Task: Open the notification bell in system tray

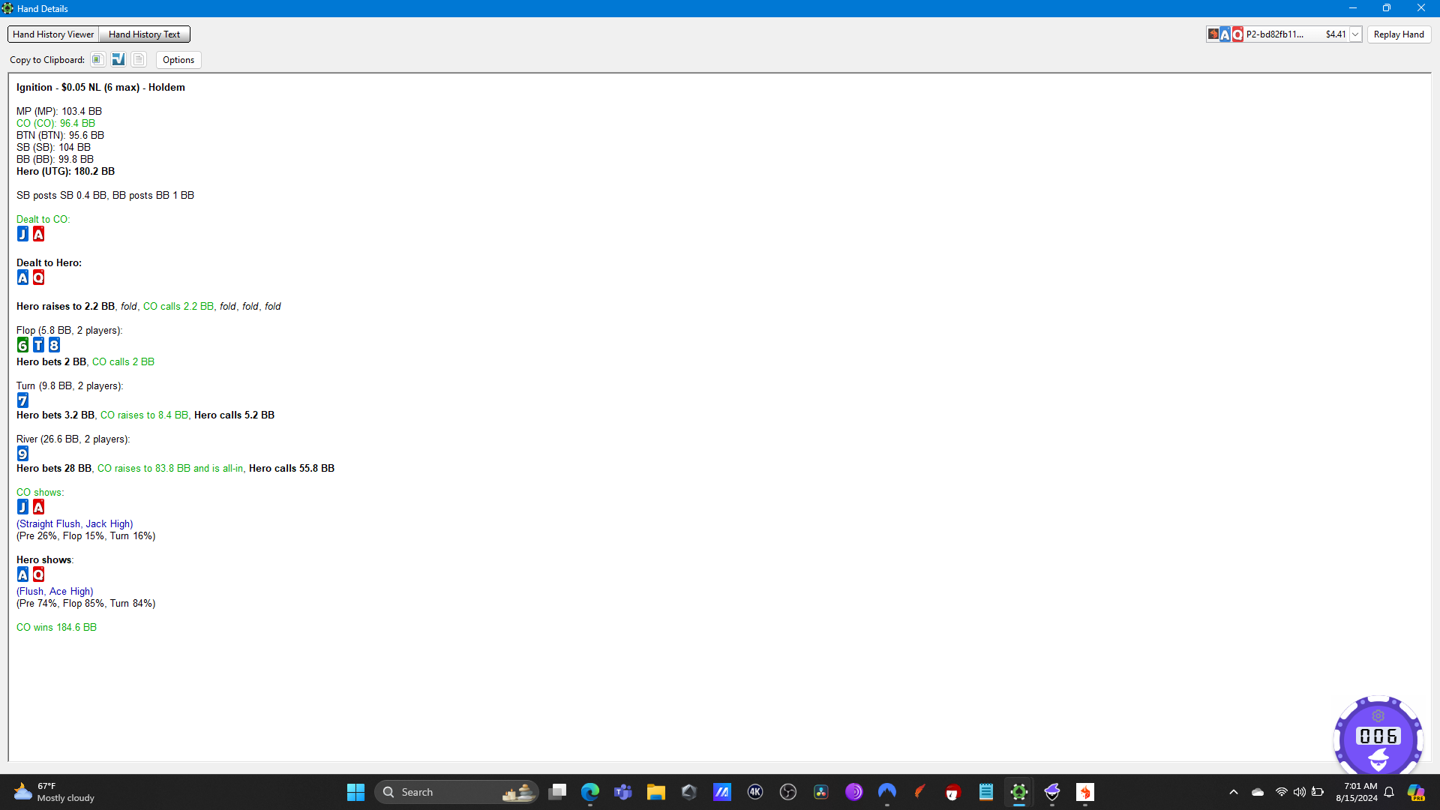Action: point(1389,792)
